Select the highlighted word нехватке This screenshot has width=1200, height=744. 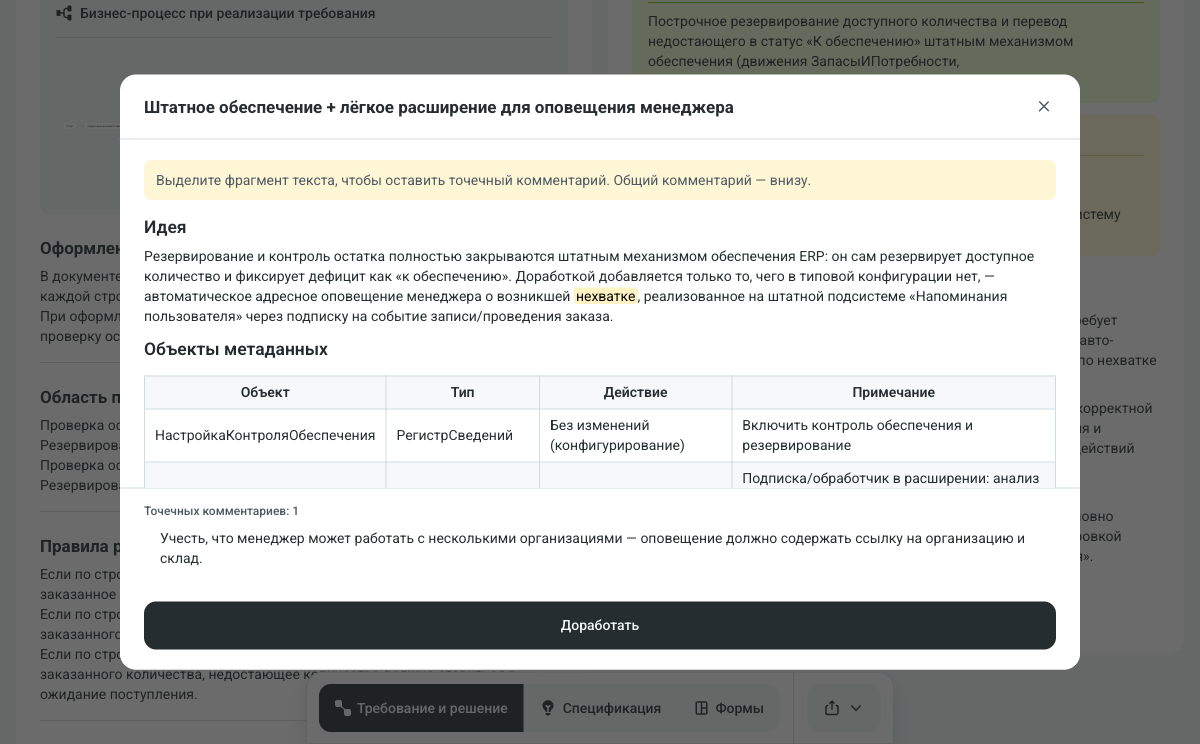pyautogui.click(x=606, y=296)
